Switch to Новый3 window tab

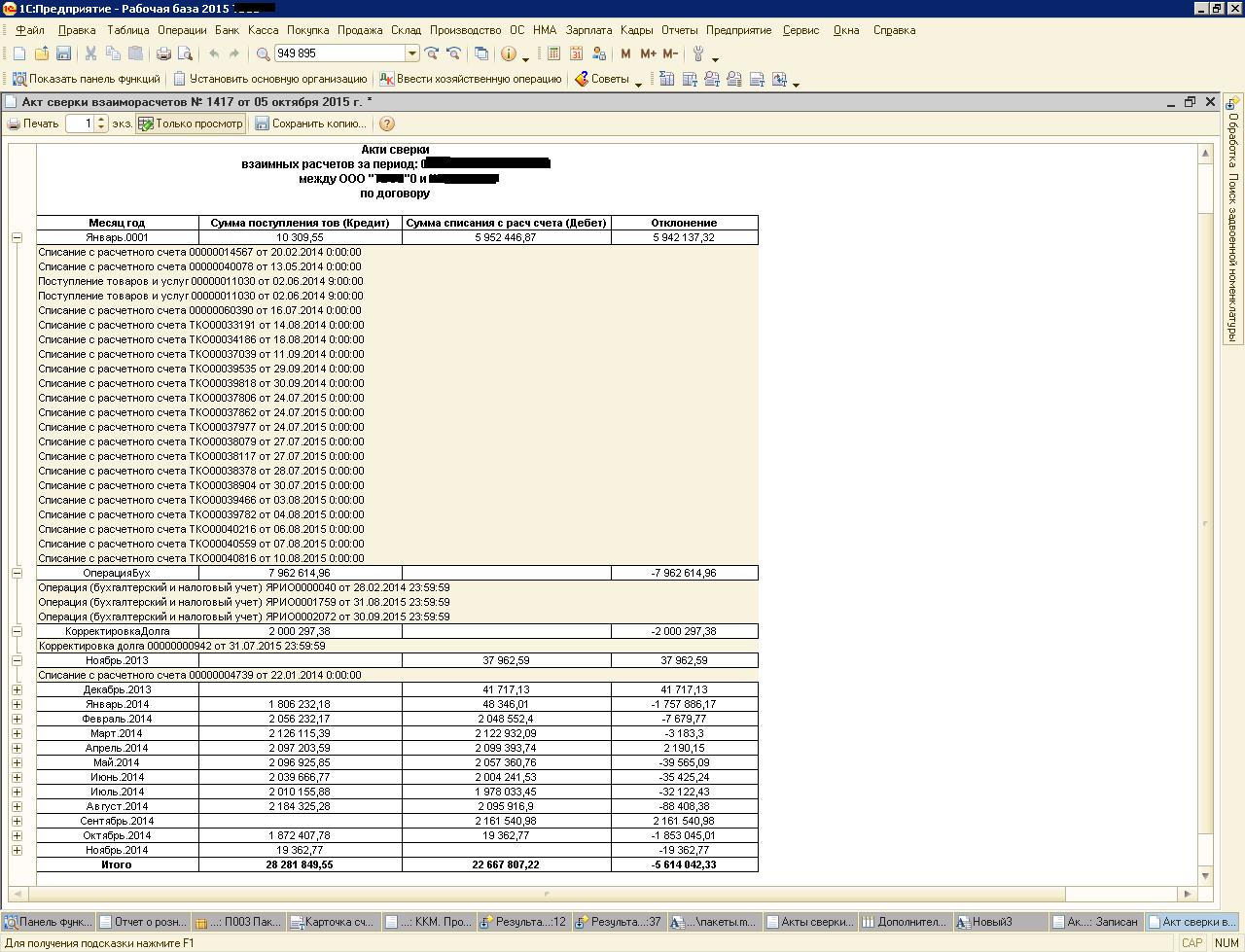pyautogui.click(x=1000, y=922)
